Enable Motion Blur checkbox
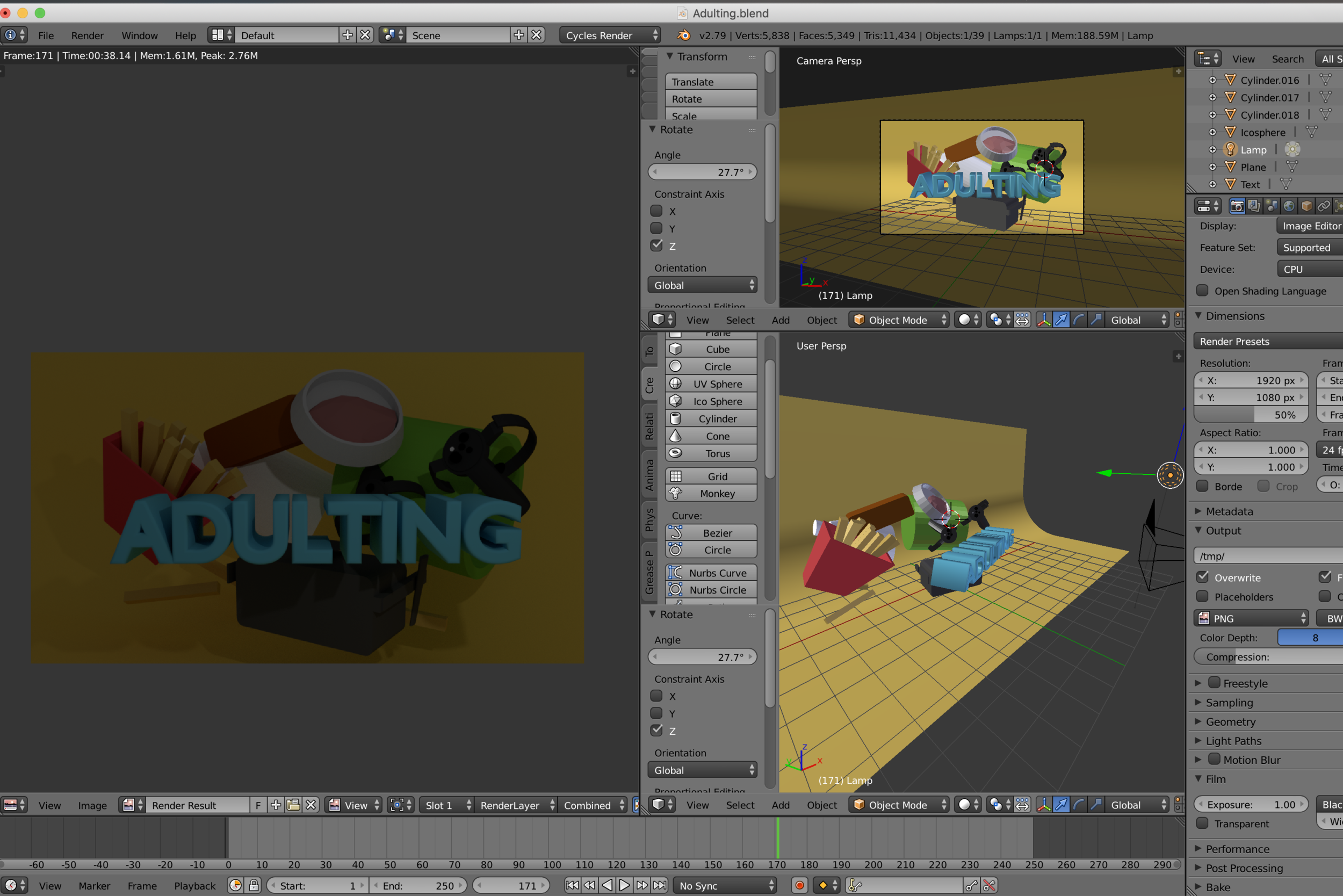 [1215, 760]
